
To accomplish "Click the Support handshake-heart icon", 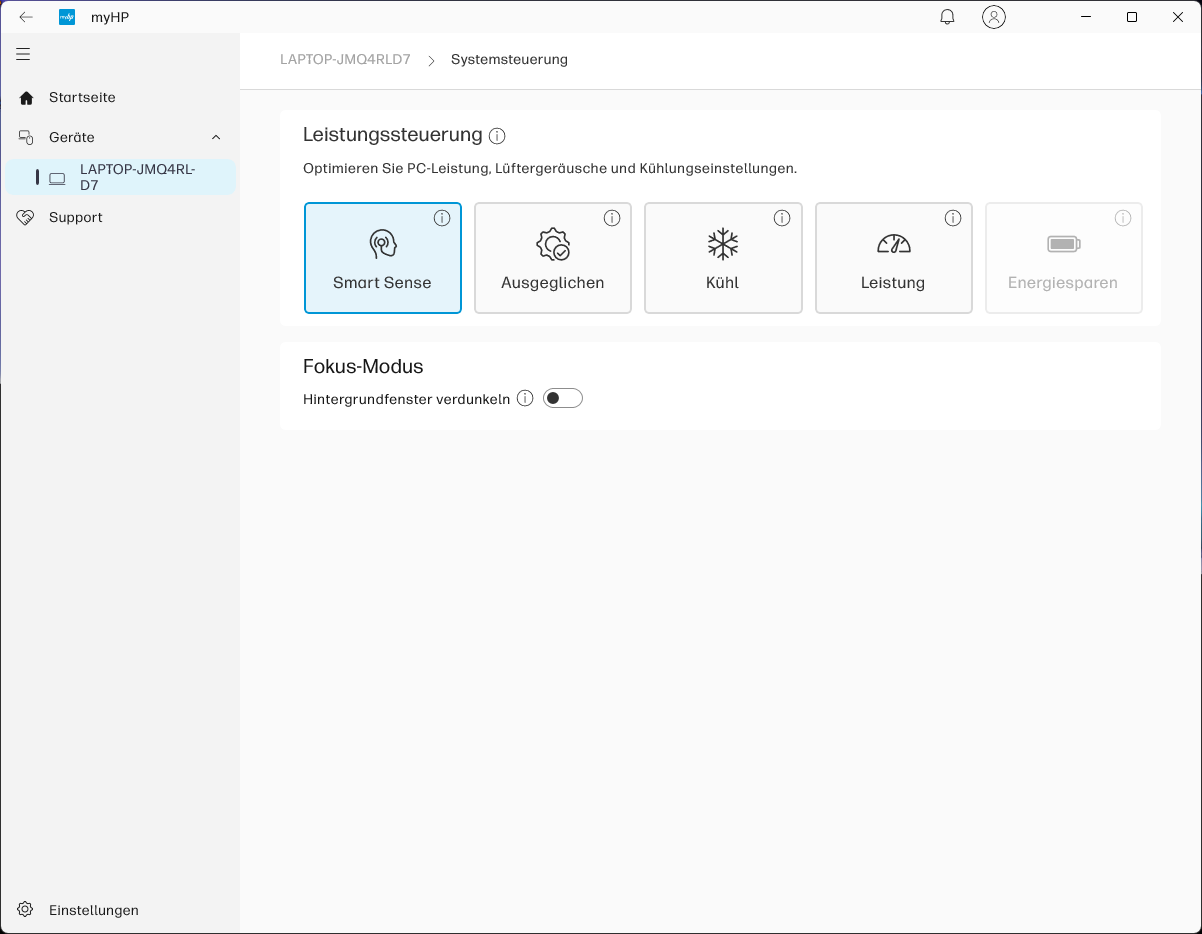I will click(27, 217).
